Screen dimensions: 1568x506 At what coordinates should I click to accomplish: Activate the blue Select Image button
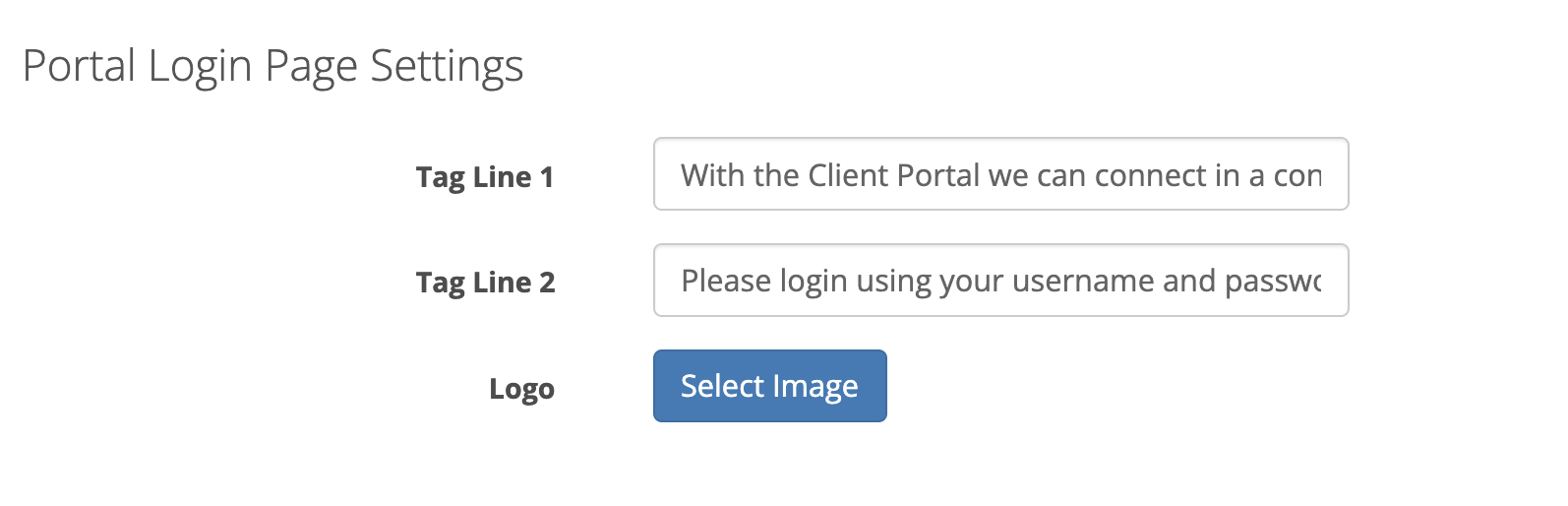(769, 386)
